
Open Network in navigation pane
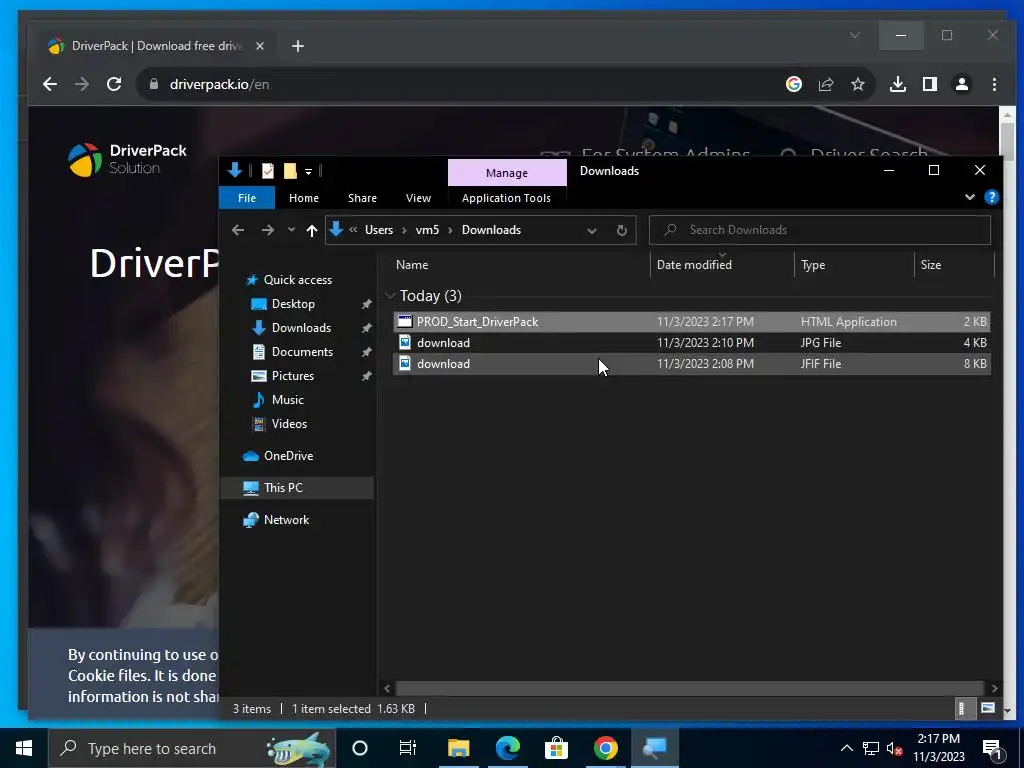point(286,520)
